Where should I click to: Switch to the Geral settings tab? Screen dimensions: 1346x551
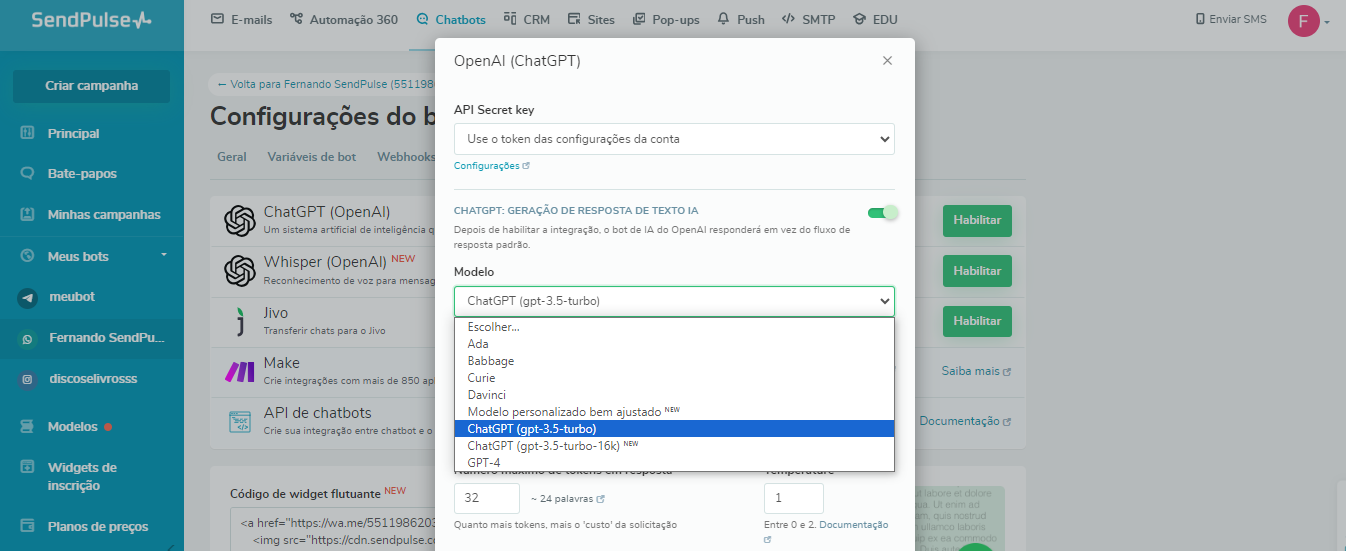232,157
